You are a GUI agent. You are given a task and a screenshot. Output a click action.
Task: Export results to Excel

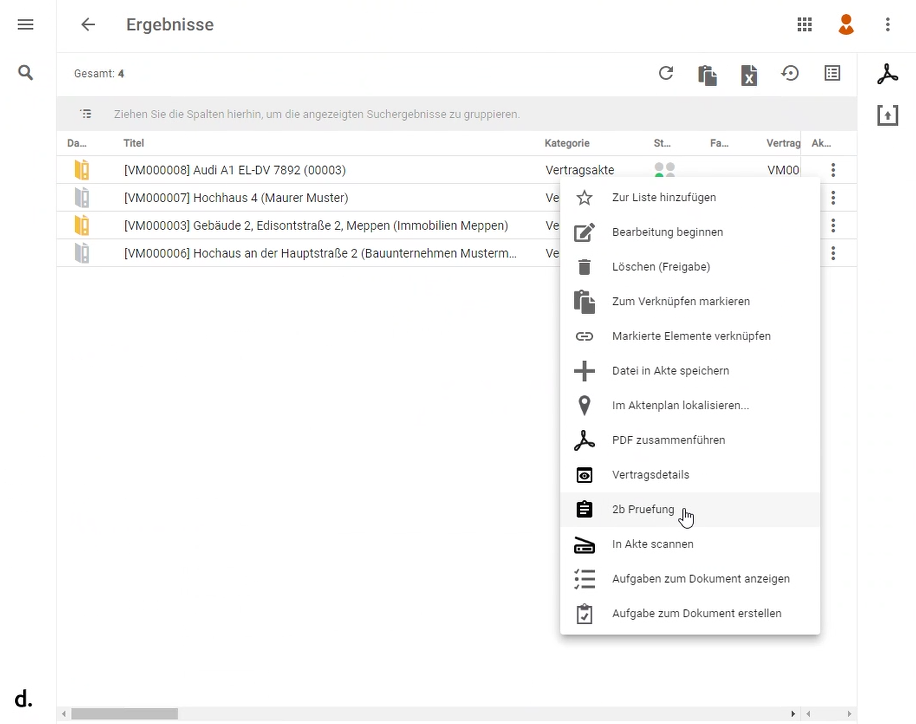pyautogui.click(x=749, y=74)
